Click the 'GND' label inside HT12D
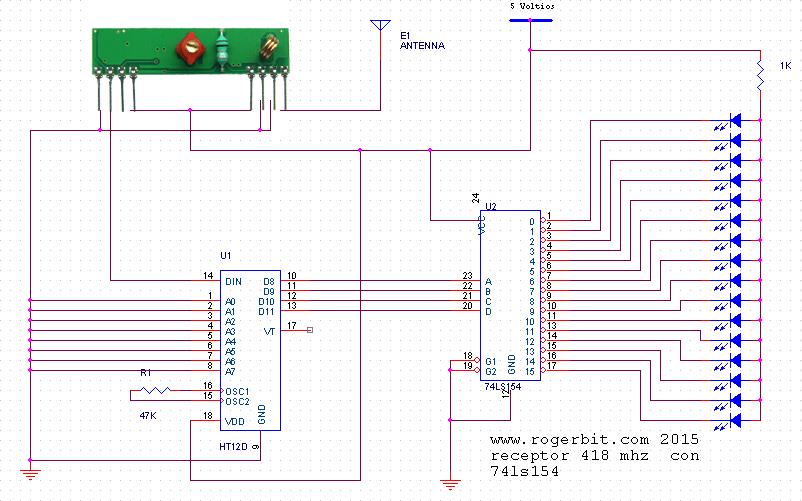This screenshot has height=501, width=802. pyautogui.click(x=262, y=414)
